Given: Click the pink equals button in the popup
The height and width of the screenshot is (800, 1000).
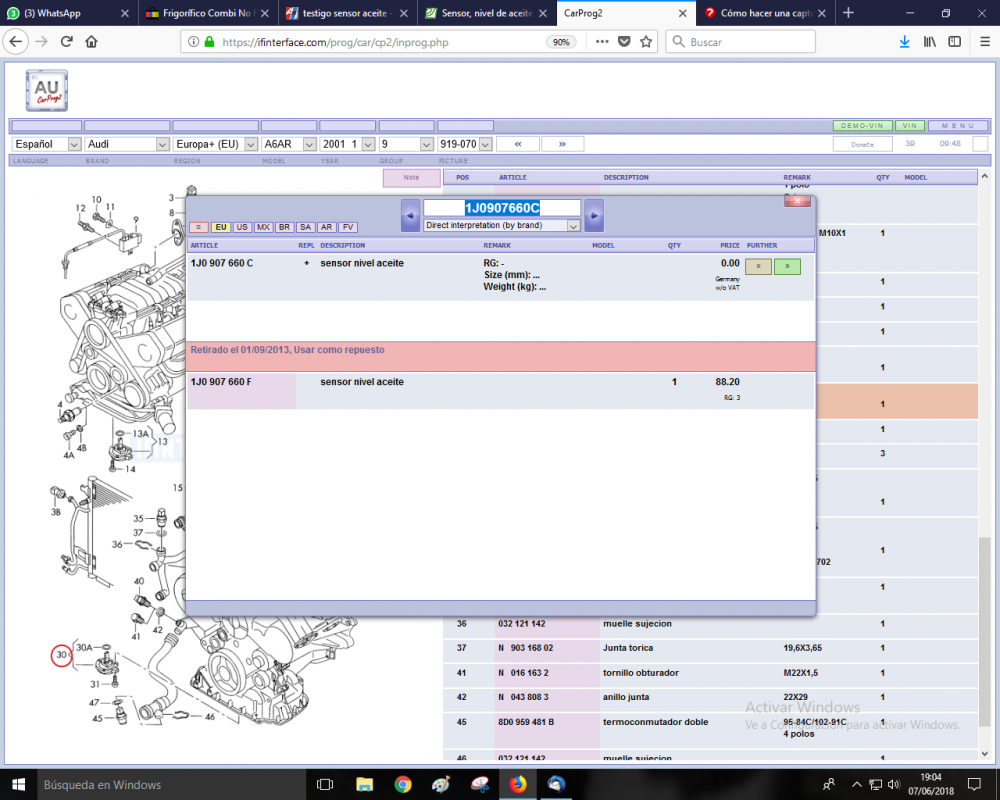Looking at the screenshot, I should [198, 227].
